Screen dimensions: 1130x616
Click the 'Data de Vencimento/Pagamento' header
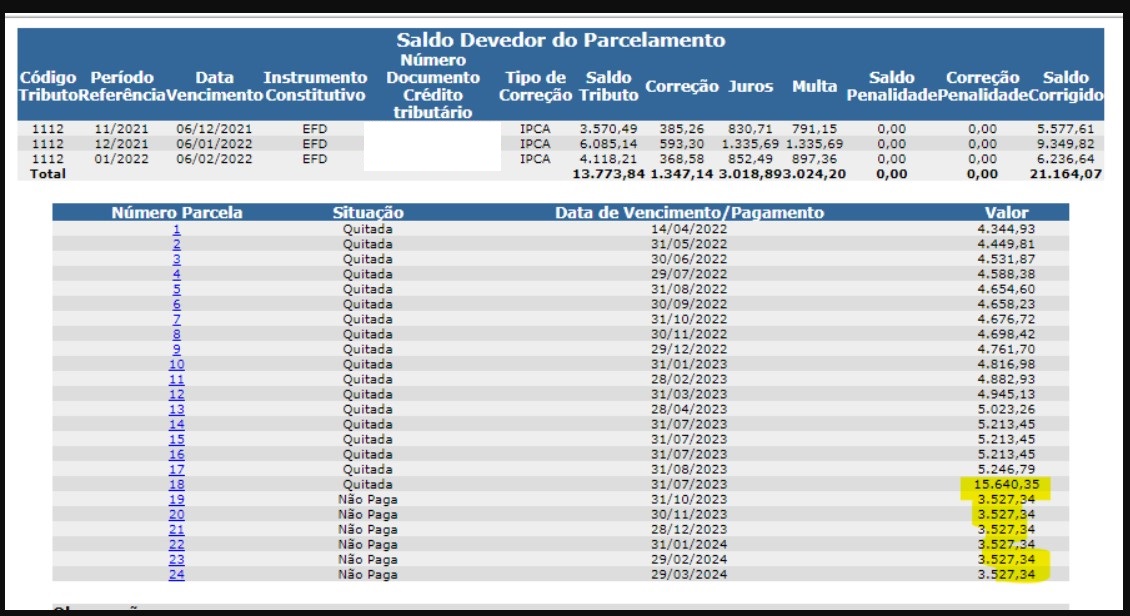pos(689,213)
